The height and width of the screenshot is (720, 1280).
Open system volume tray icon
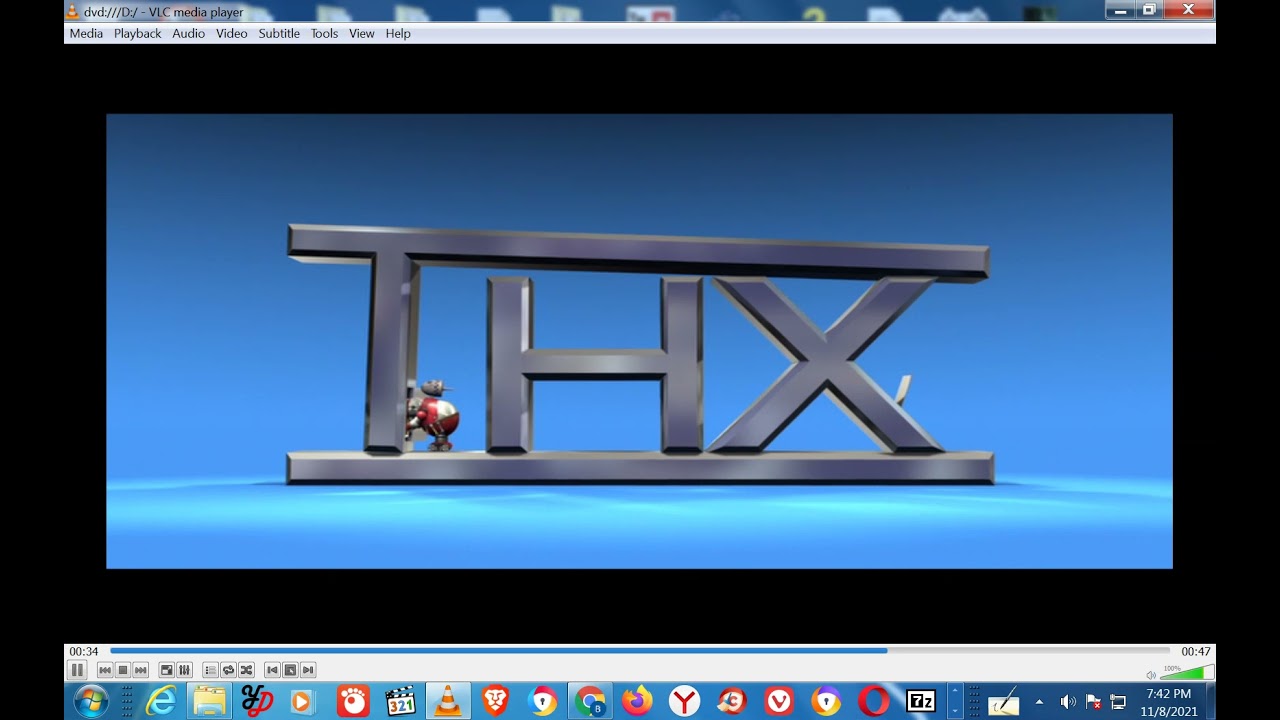point(1067,702)
